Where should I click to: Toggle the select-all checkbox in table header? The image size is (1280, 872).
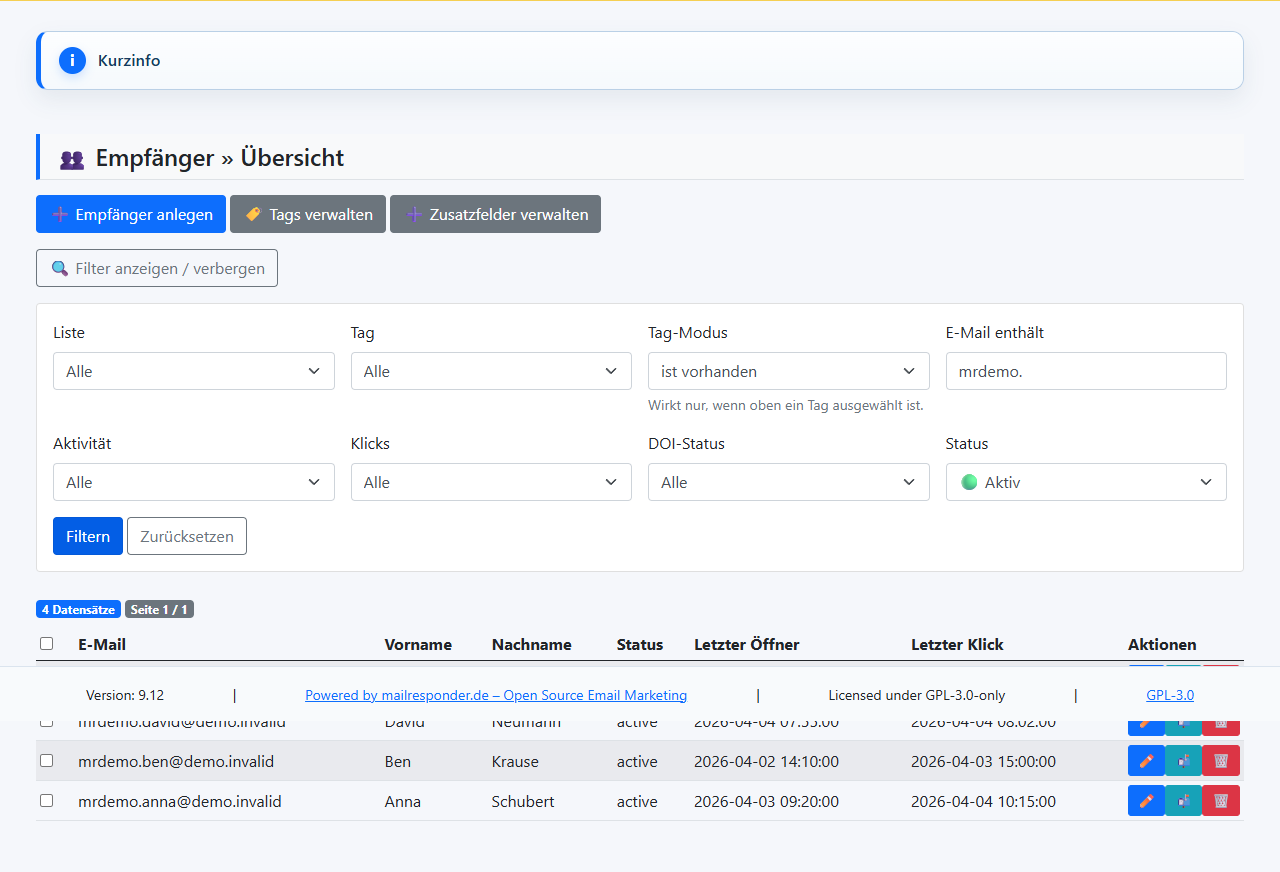click(47, 644)
